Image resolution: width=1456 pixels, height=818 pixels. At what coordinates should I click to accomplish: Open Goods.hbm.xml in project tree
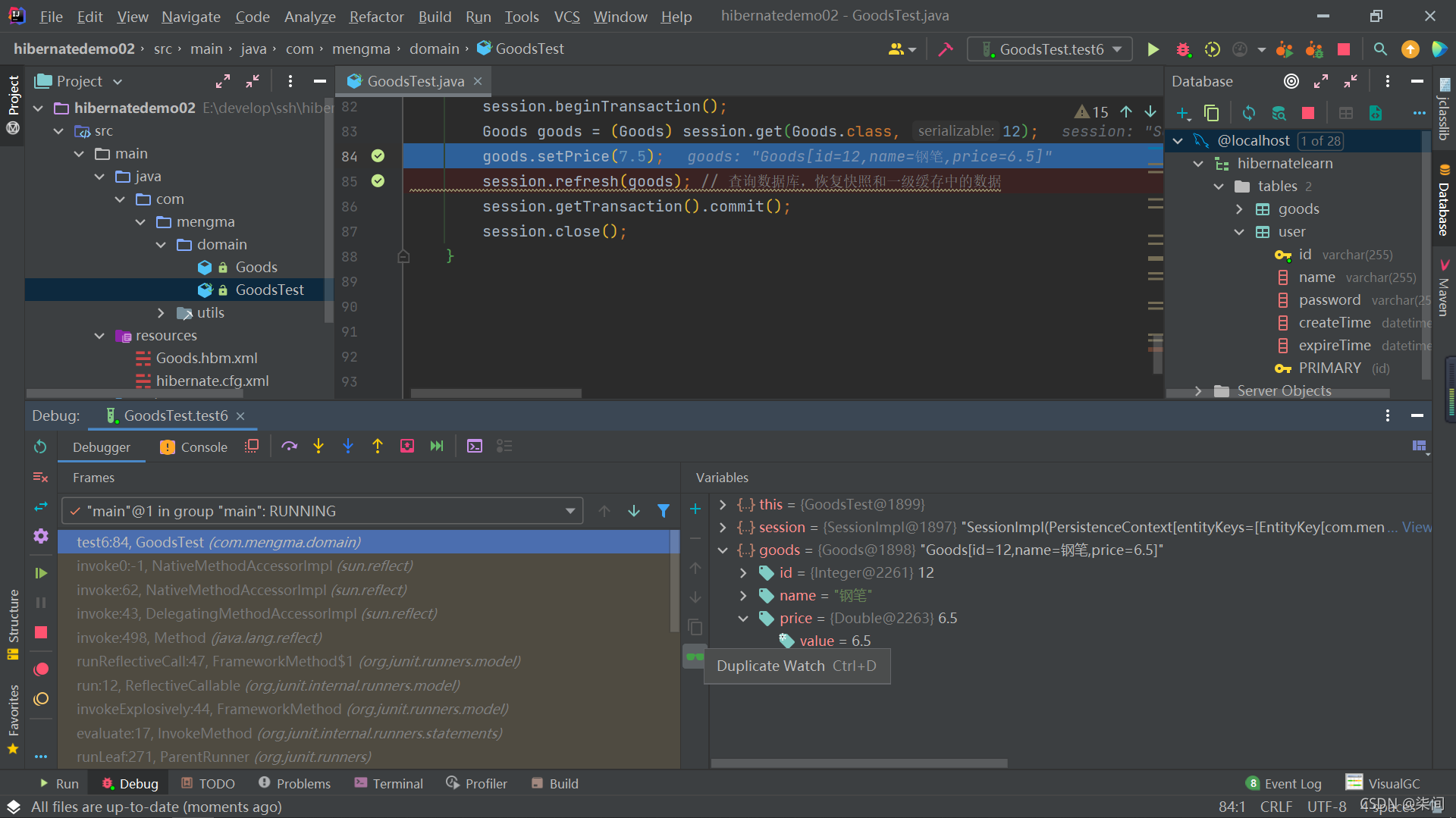pos(196,359)
